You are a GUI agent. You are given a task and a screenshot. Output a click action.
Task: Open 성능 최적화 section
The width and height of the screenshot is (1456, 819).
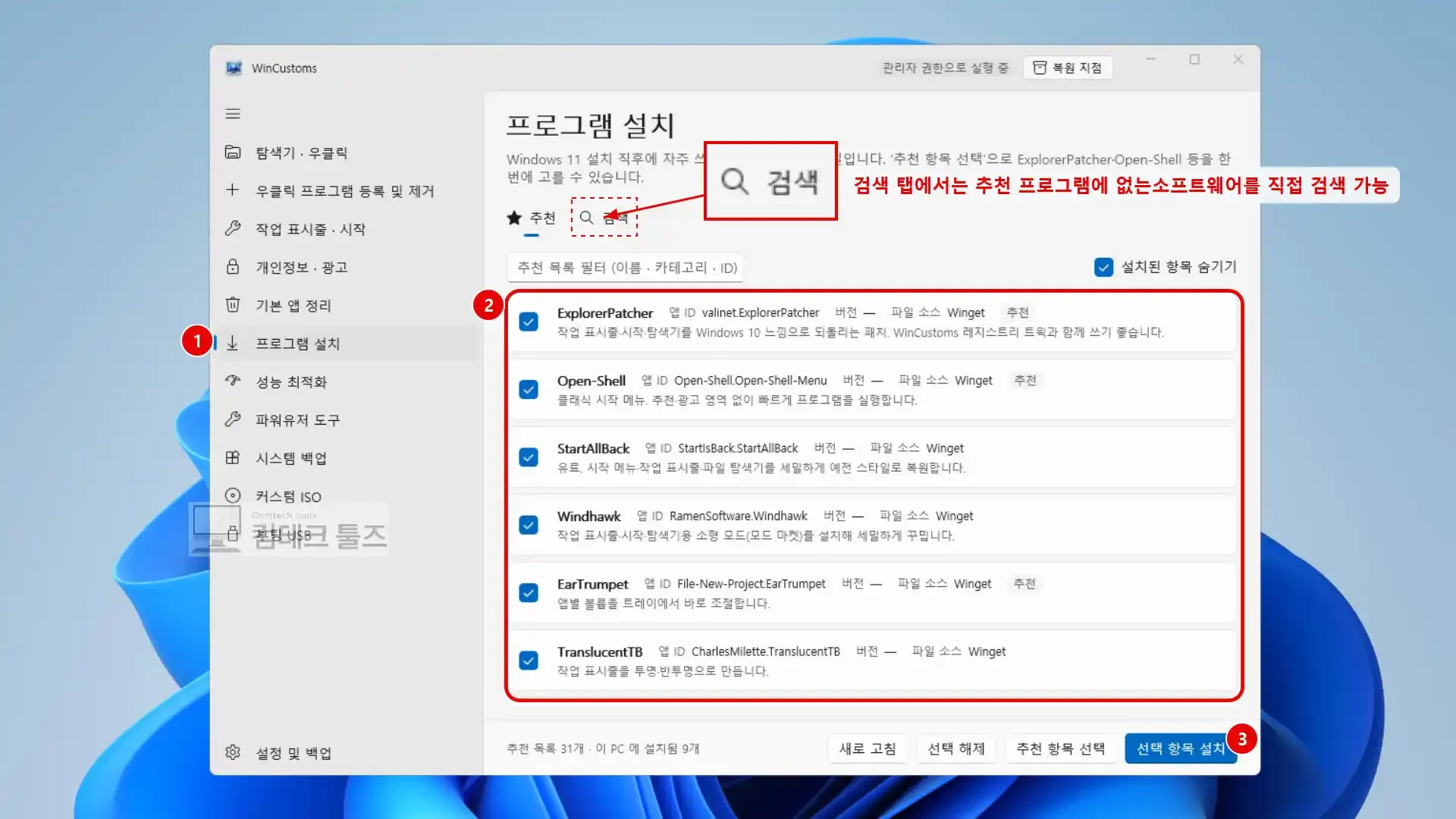(347, 381)
